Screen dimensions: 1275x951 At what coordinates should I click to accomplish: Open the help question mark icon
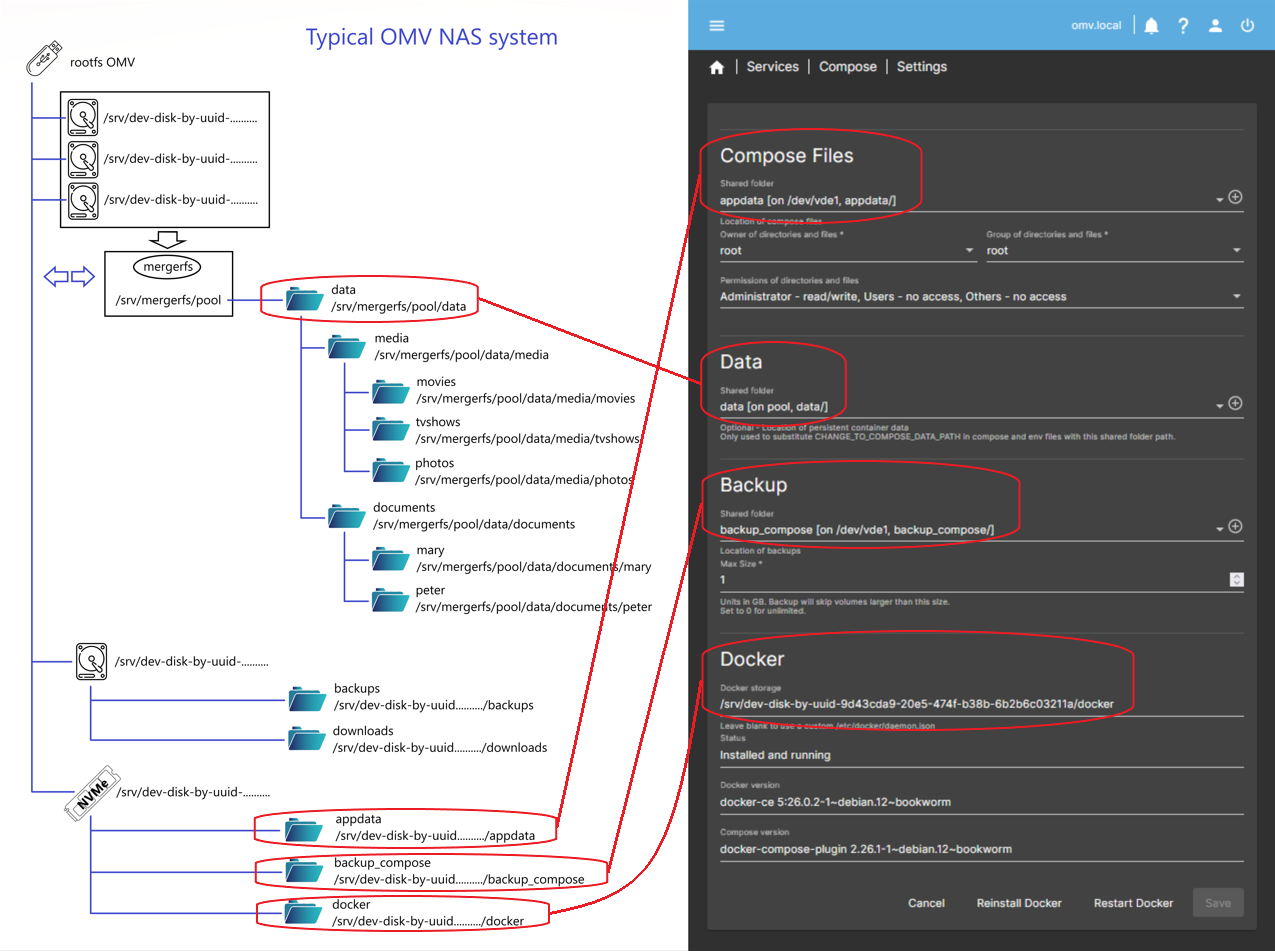[x=1183, y=26]
